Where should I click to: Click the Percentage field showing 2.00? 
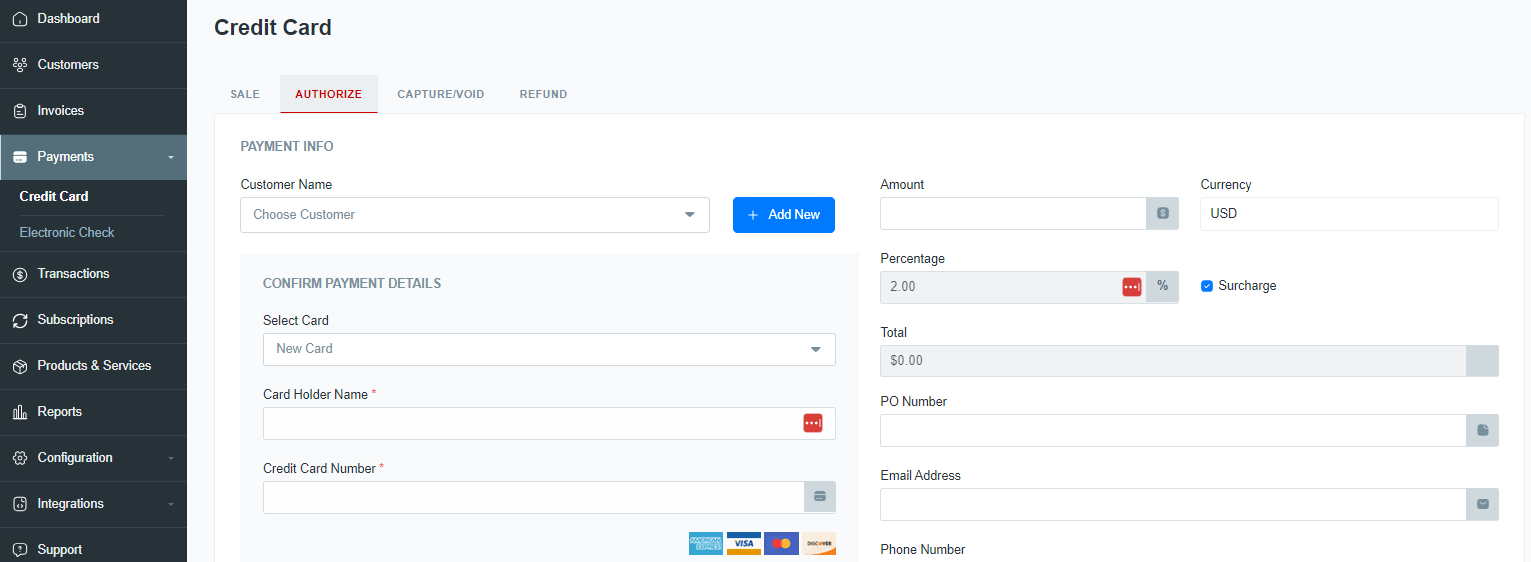pos(1013,287)
